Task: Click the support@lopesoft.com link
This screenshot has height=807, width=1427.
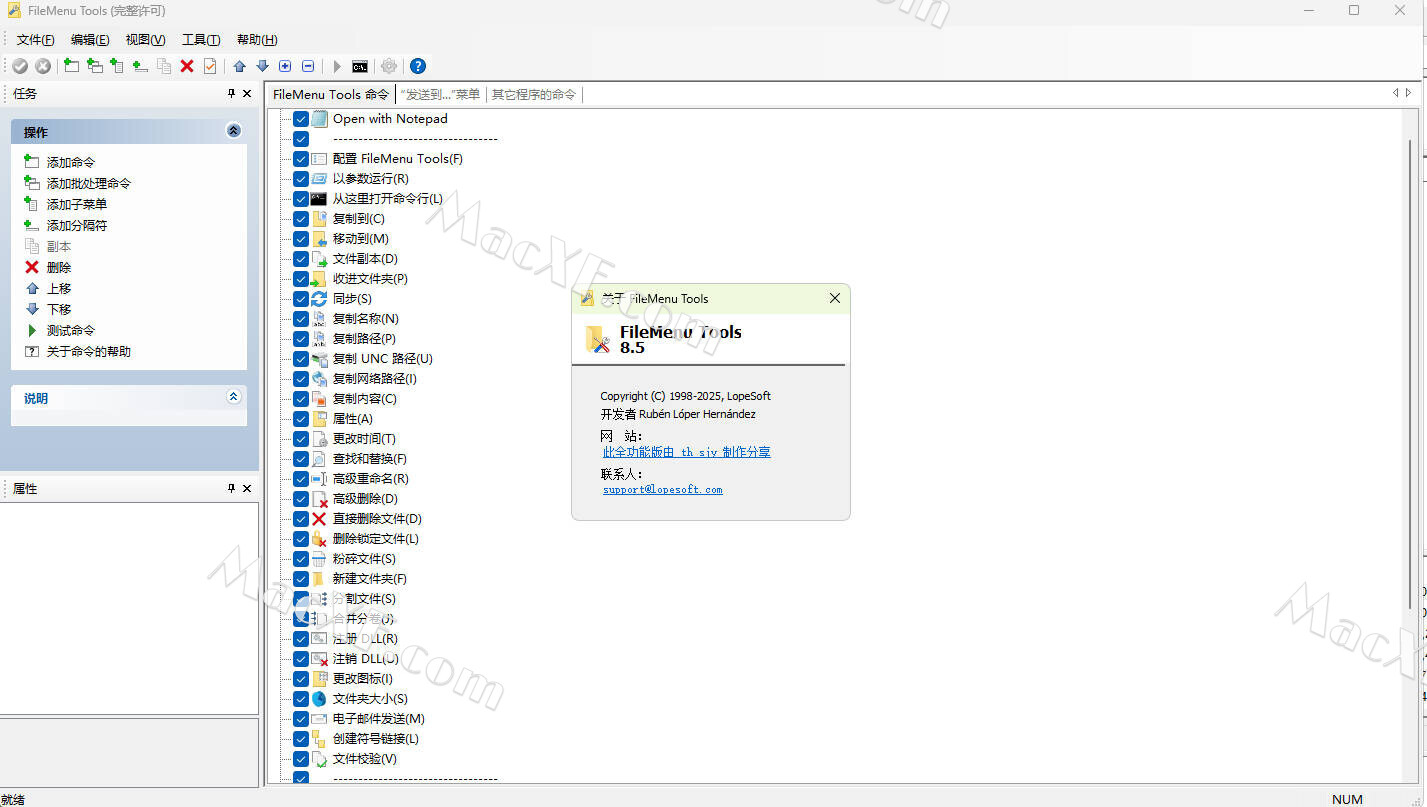Action: (x=662, y=490)
